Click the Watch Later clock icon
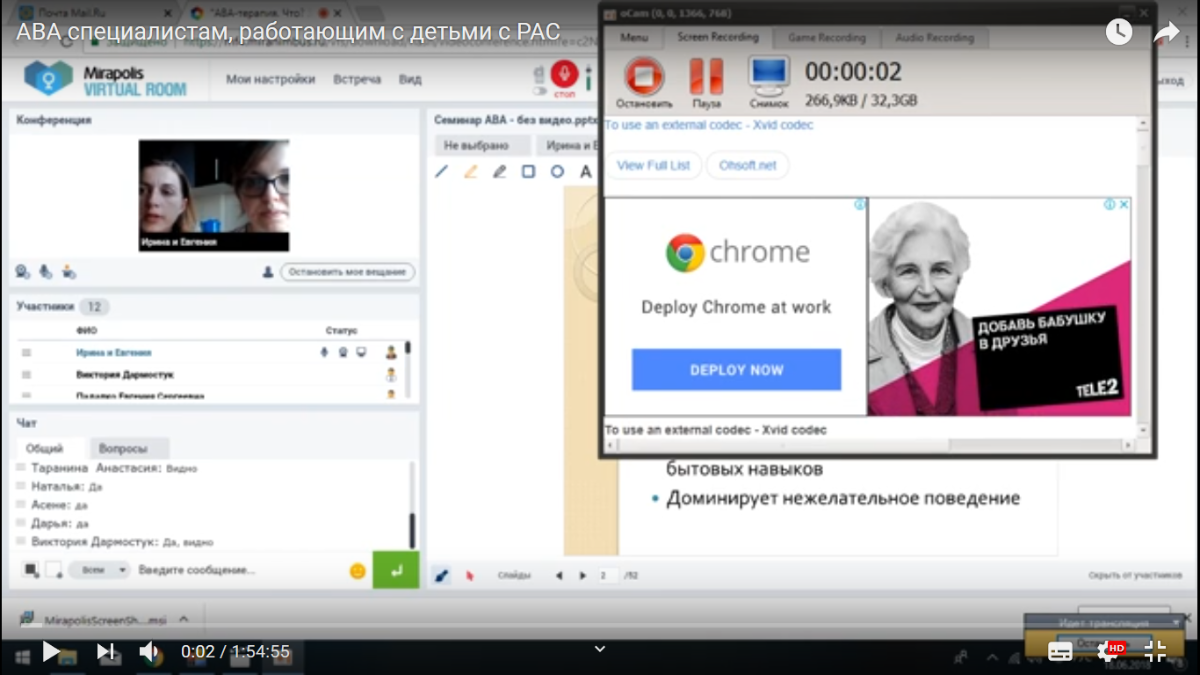1200x675 pixels. (x=1119, y=32)
